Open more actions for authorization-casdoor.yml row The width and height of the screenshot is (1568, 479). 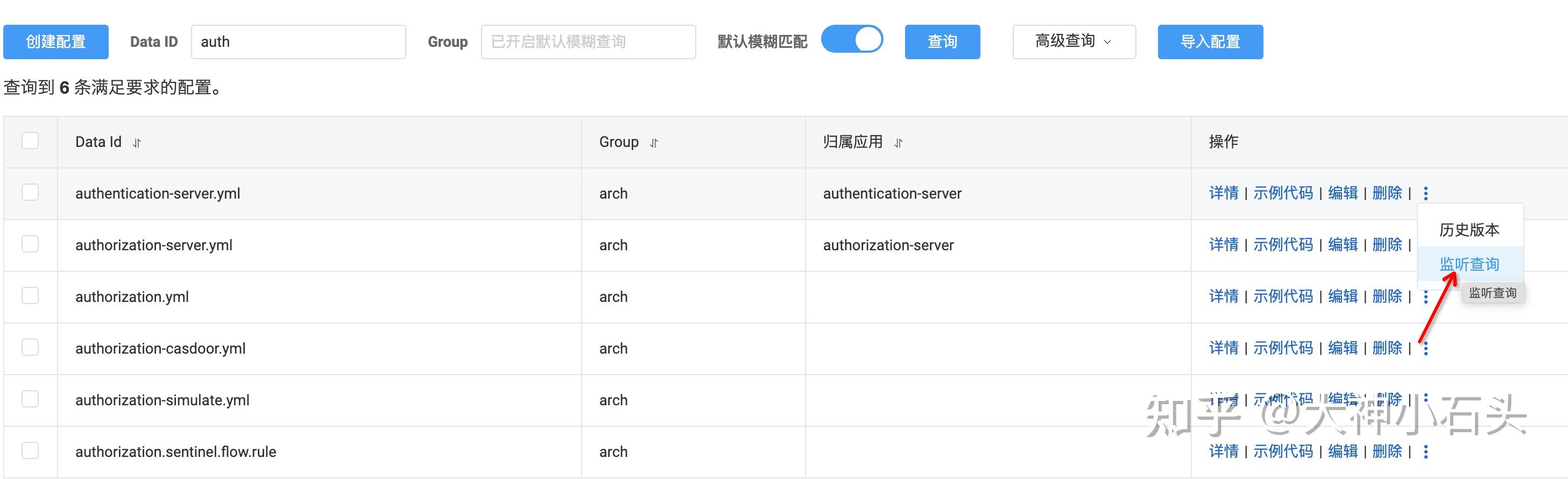tap(1425, 349)
